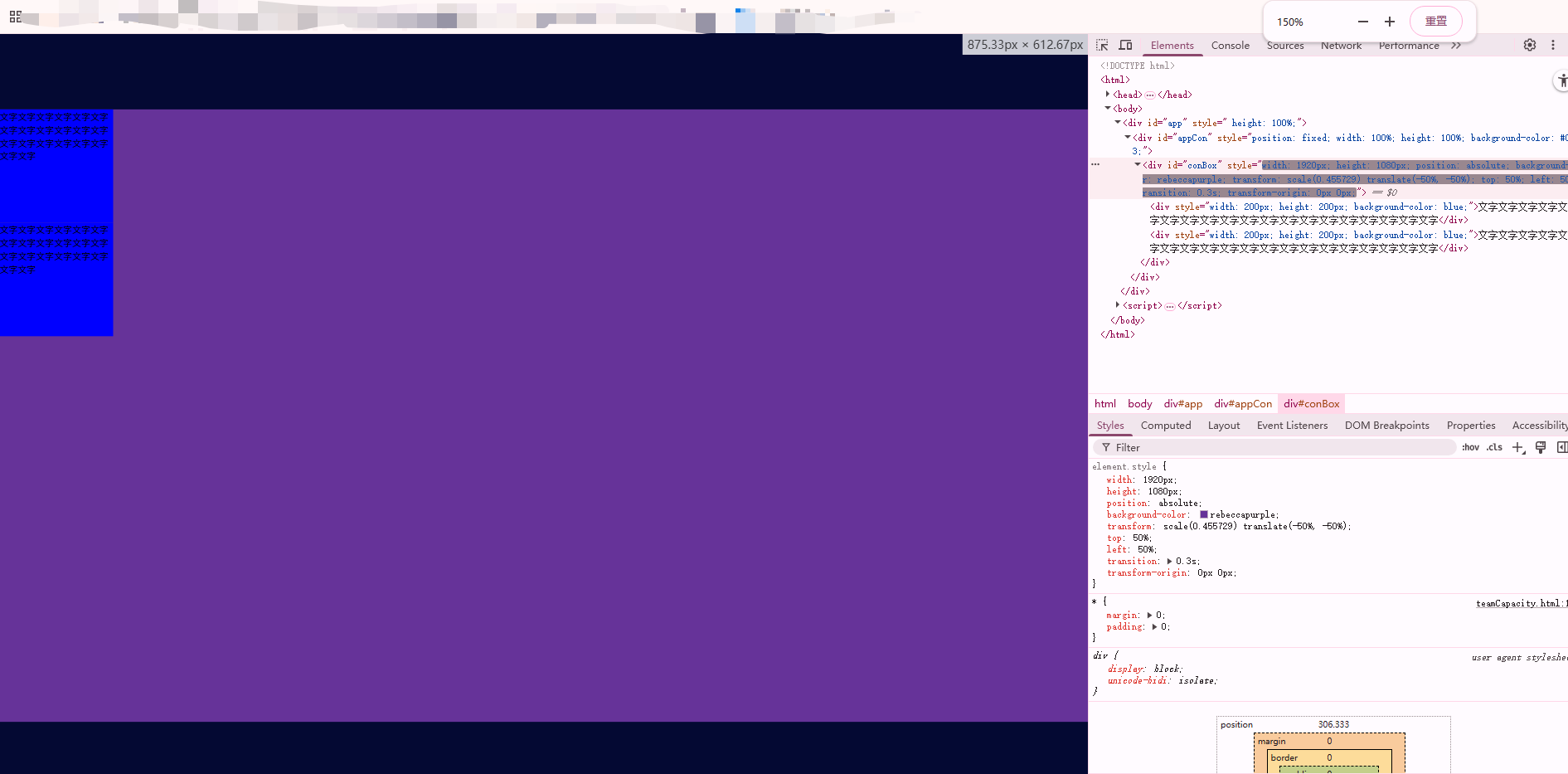Screen dimensions: 1568x774
Task: Select body in the breadcrumb trail
Action: [1140, 404]
